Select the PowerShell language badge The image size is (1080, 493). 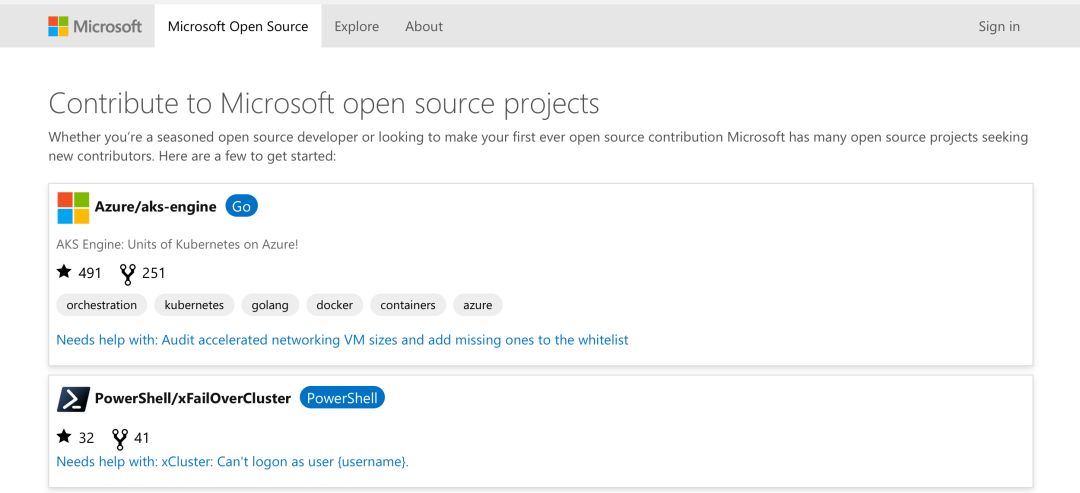point(342,398)
